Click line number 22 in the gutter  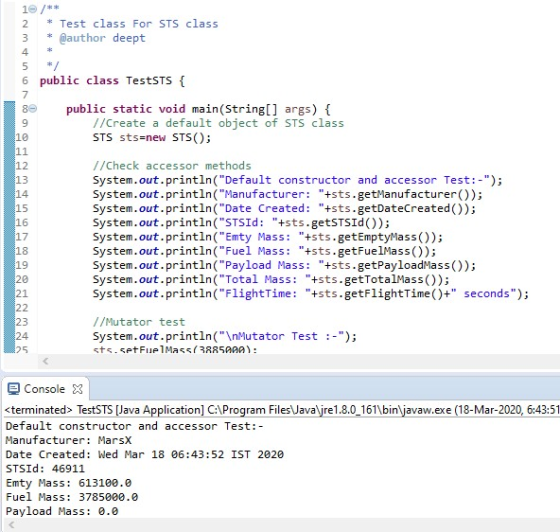[x=21, y=308]
